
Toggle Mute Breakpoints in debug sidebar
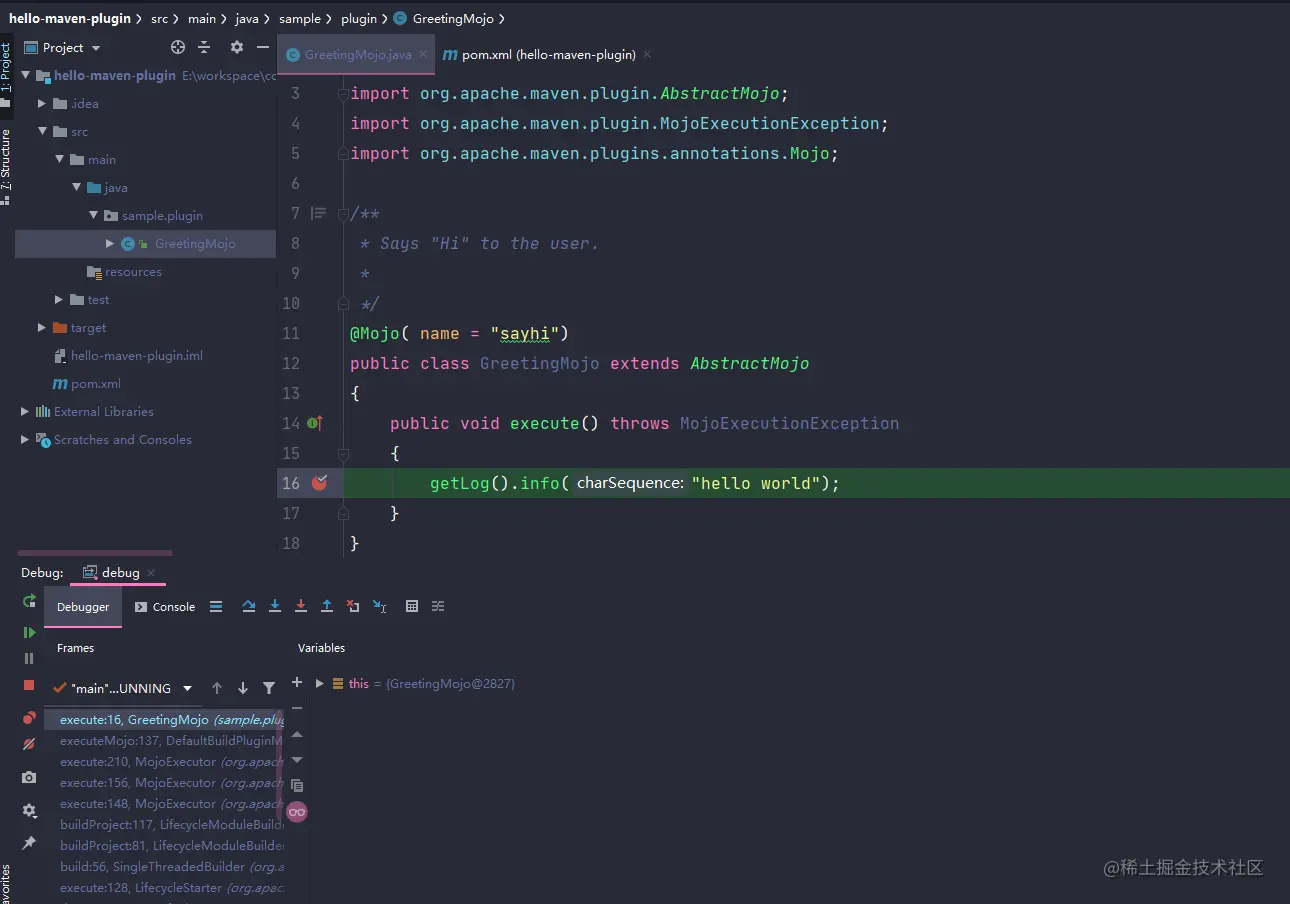(x=29, y=744)
